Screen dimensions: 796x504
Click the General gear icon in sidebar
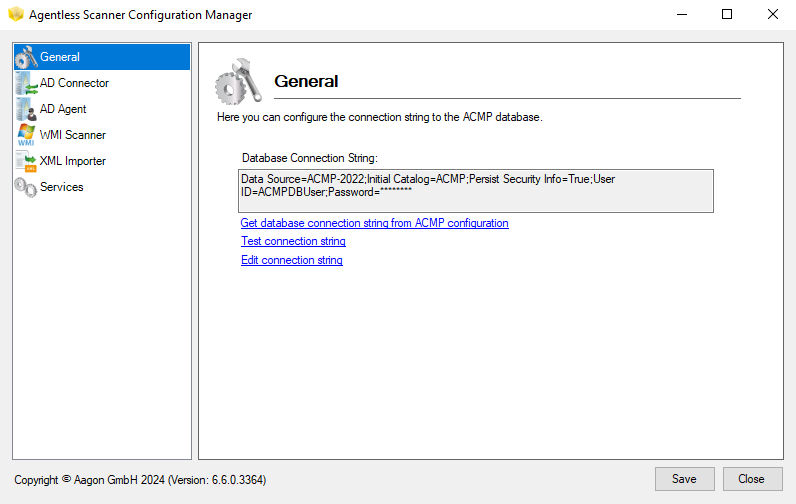[x=26, y=58]
